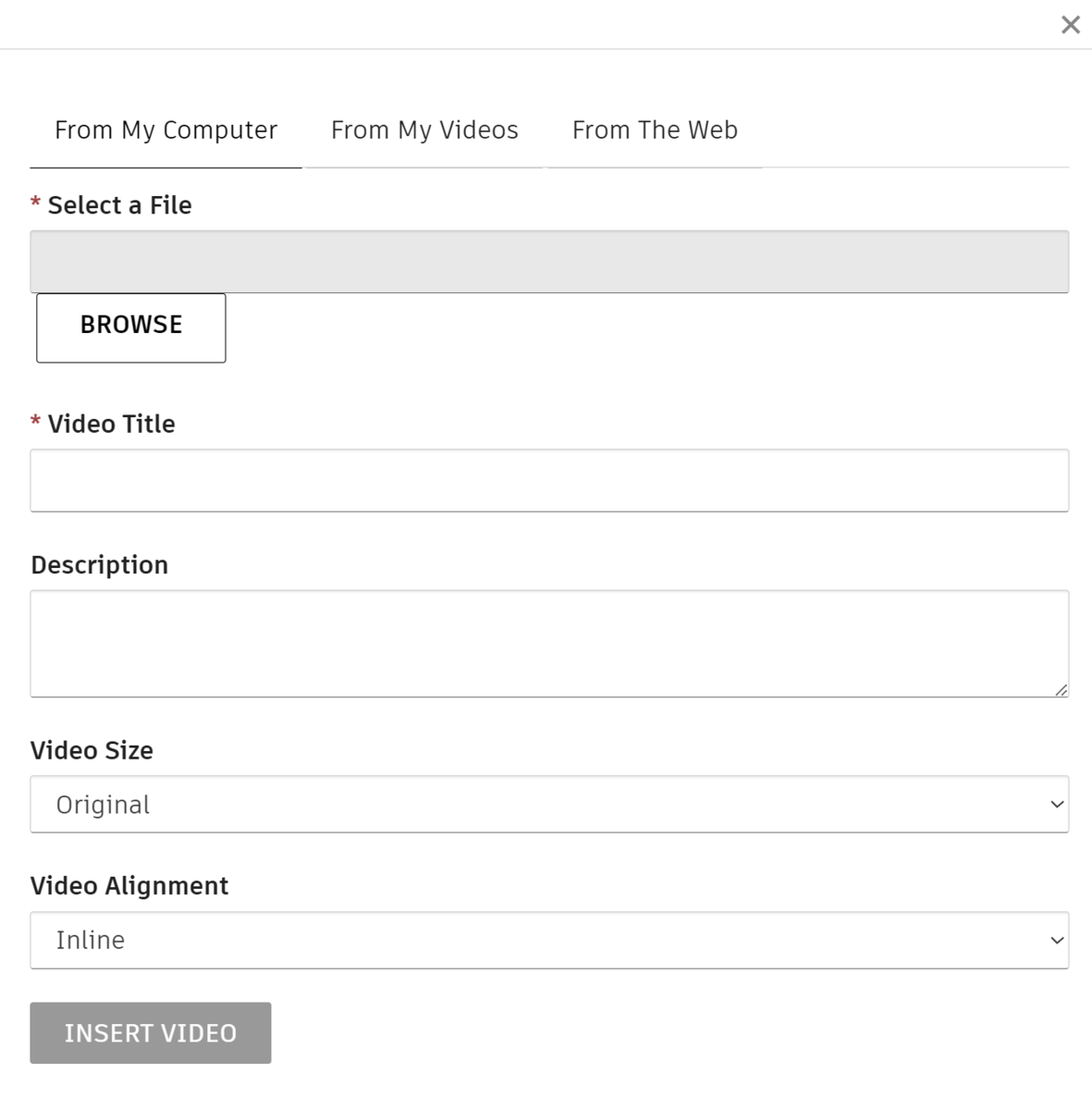Focus the Video Title text box
Viewport: 1092px width, 1110px height.
(549, 481)
